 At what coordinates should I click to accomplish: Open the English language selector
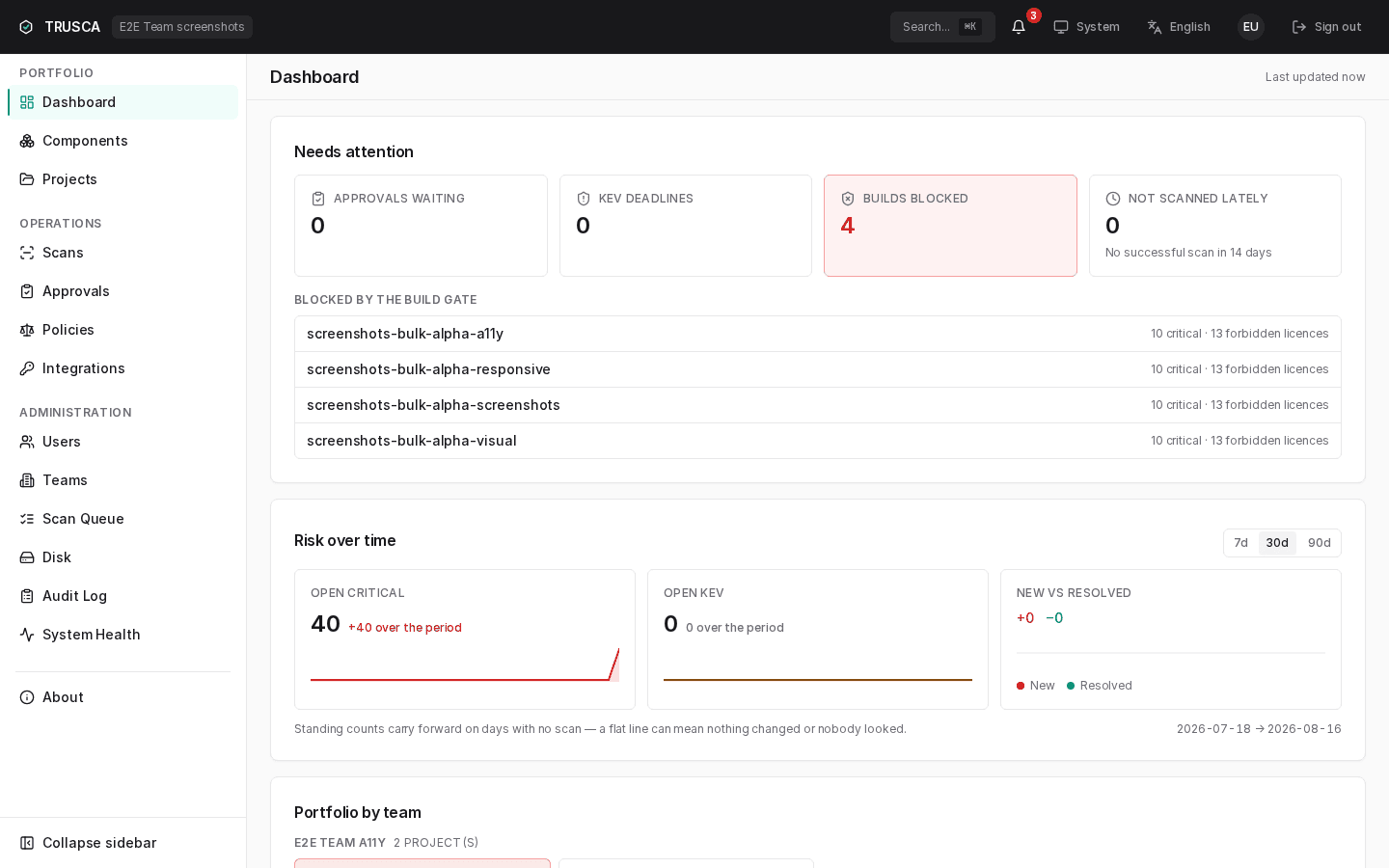pyautogui.click(x=1179, y=27)
